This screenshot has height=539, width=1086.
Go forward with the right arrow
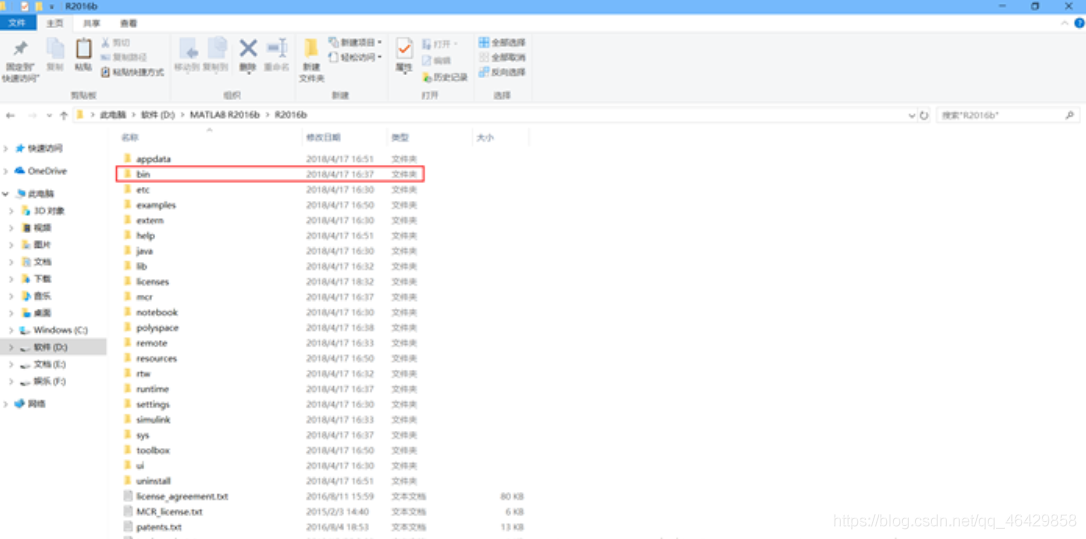tap(32, 116)
